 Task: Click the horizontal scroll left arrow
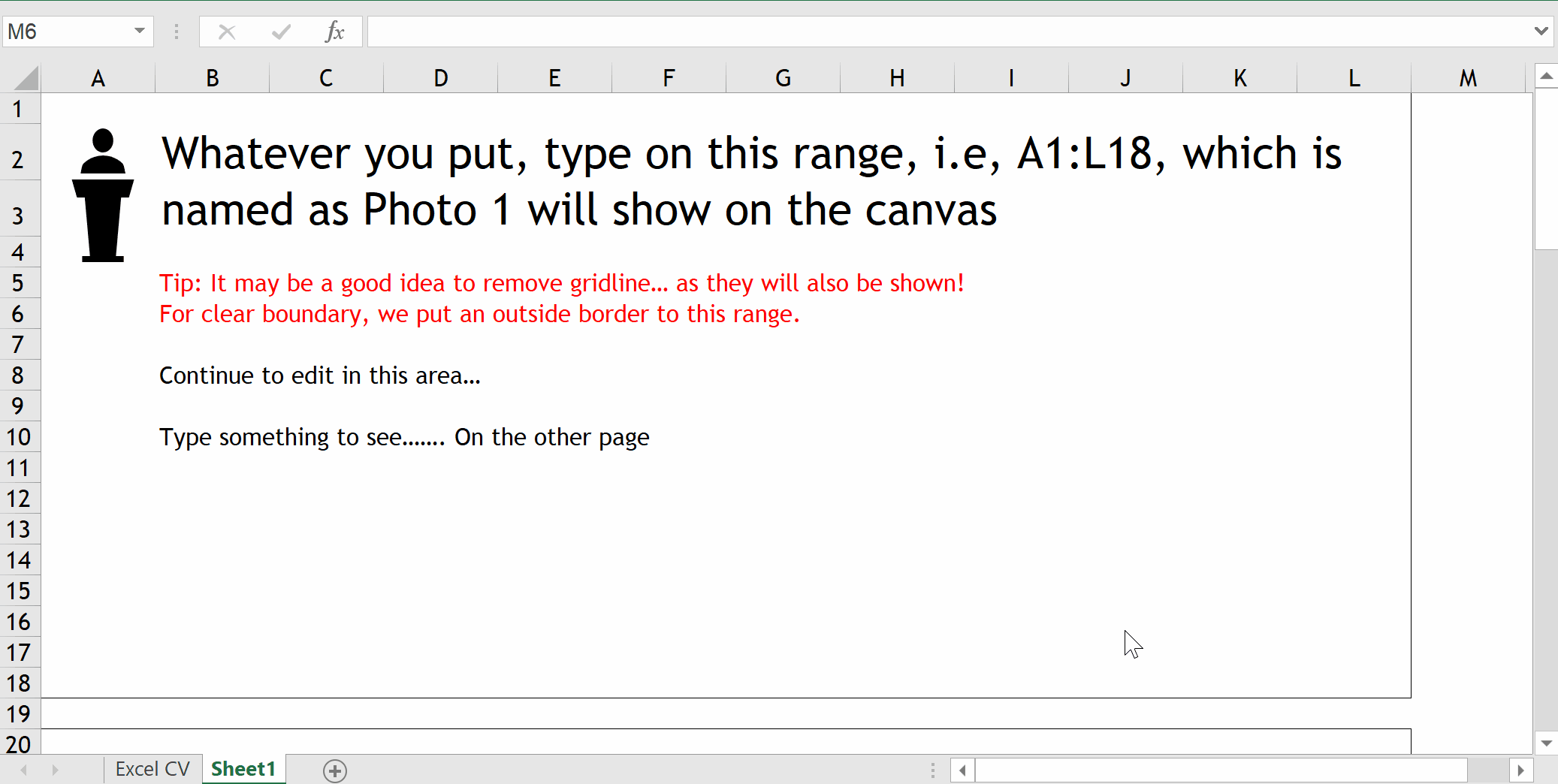pyautogui.click(x=962, y=770)
